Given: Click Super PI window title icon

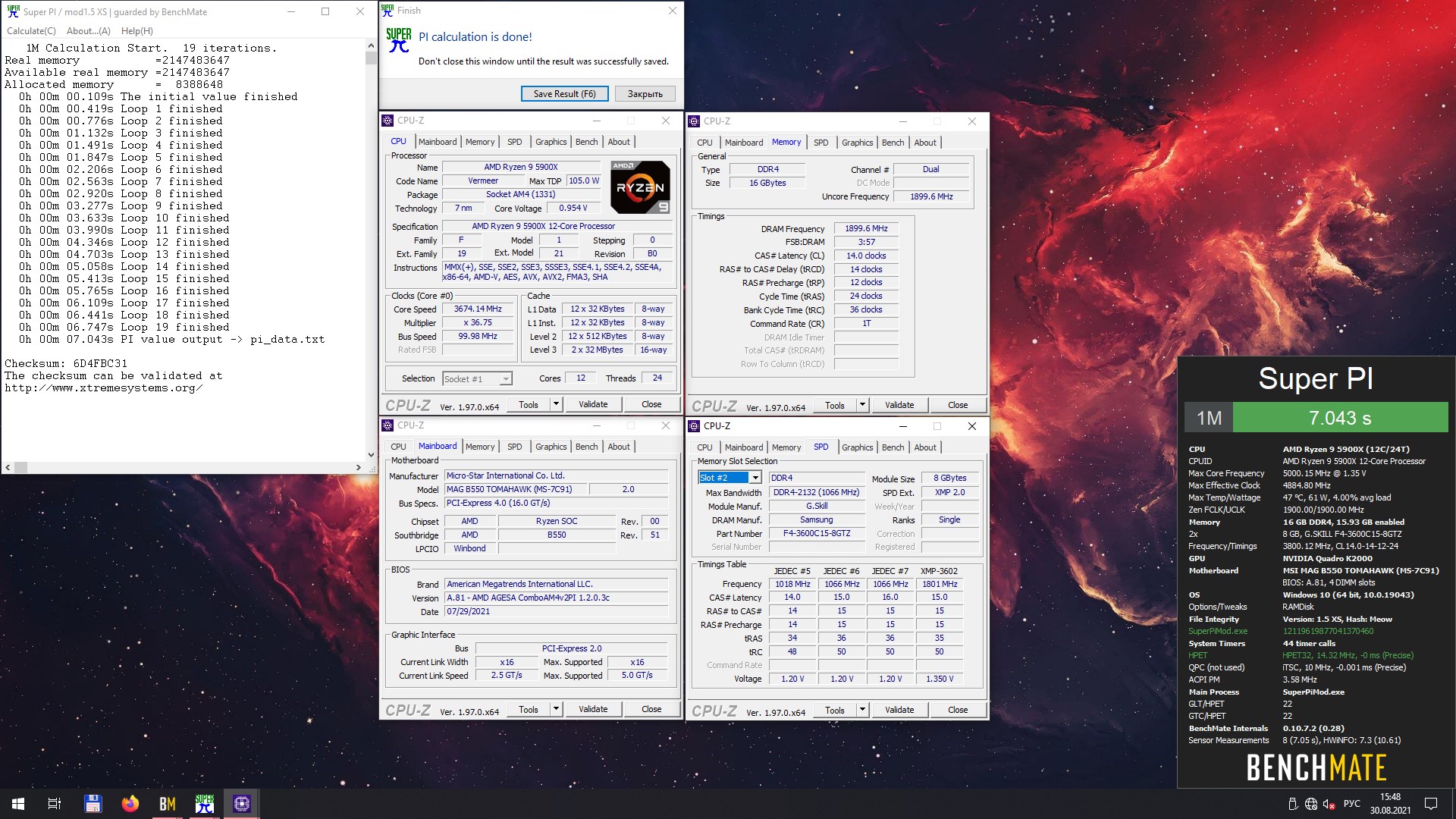Looking at the screenshot, I should tap(13, 11).
